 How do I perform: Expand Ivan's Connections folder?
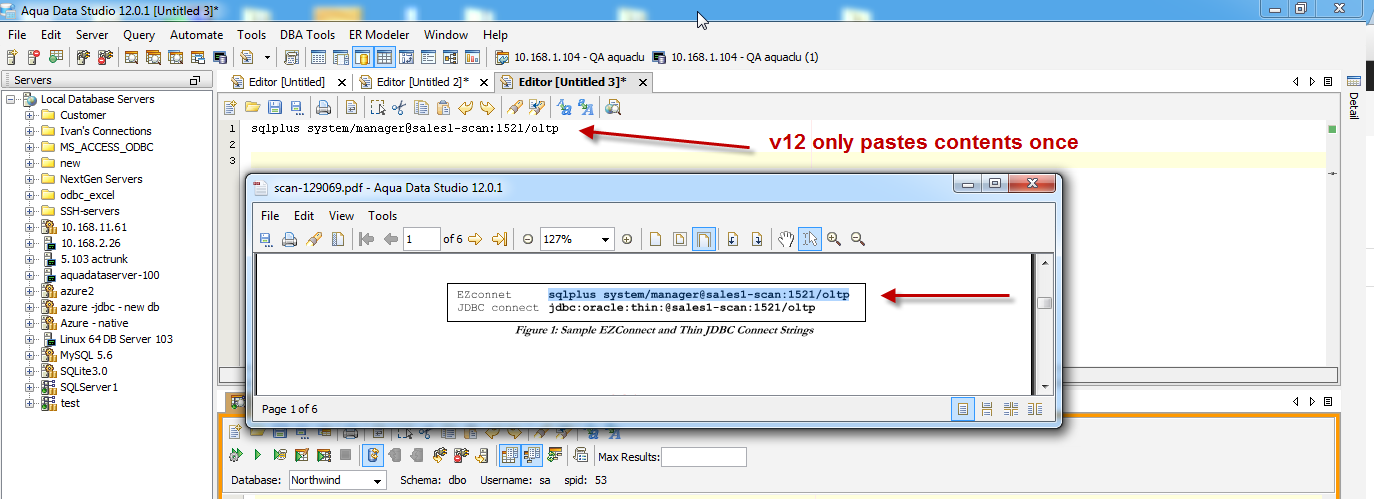tap(30, 131)
